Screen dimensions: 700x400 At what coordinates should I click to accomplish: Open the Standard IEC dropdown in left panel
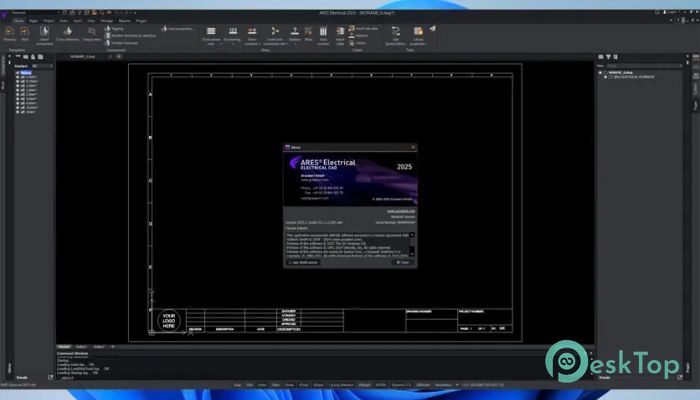[42, 66]
